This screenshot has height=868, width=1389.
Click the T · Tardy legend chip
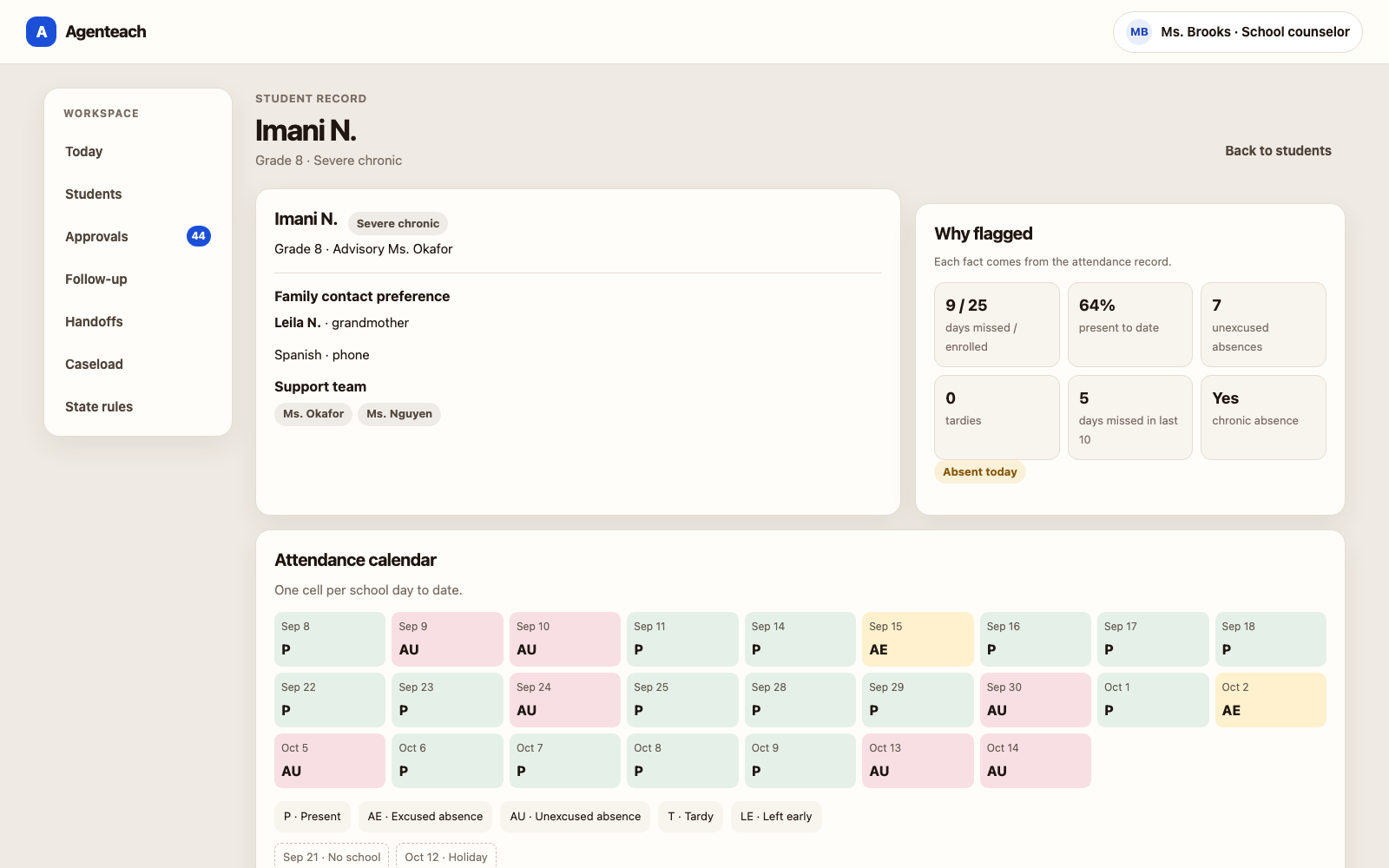click(691, 817)
